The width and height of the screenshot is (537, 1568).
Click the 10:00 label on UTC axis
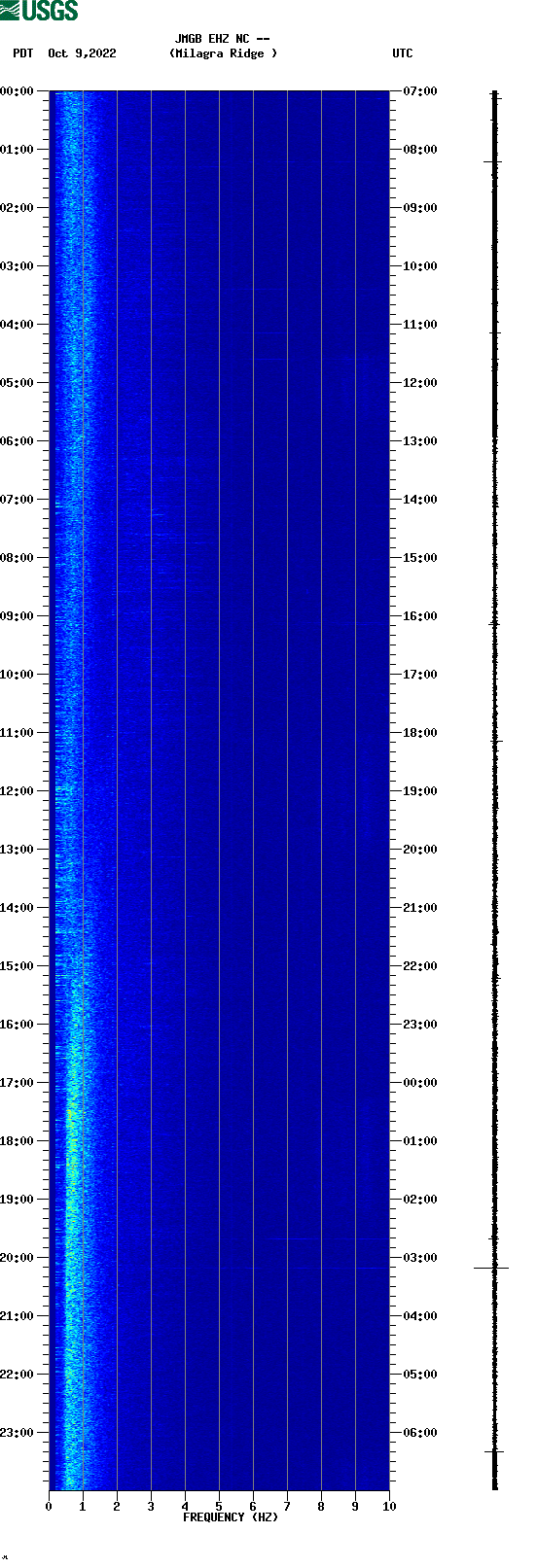420,266
